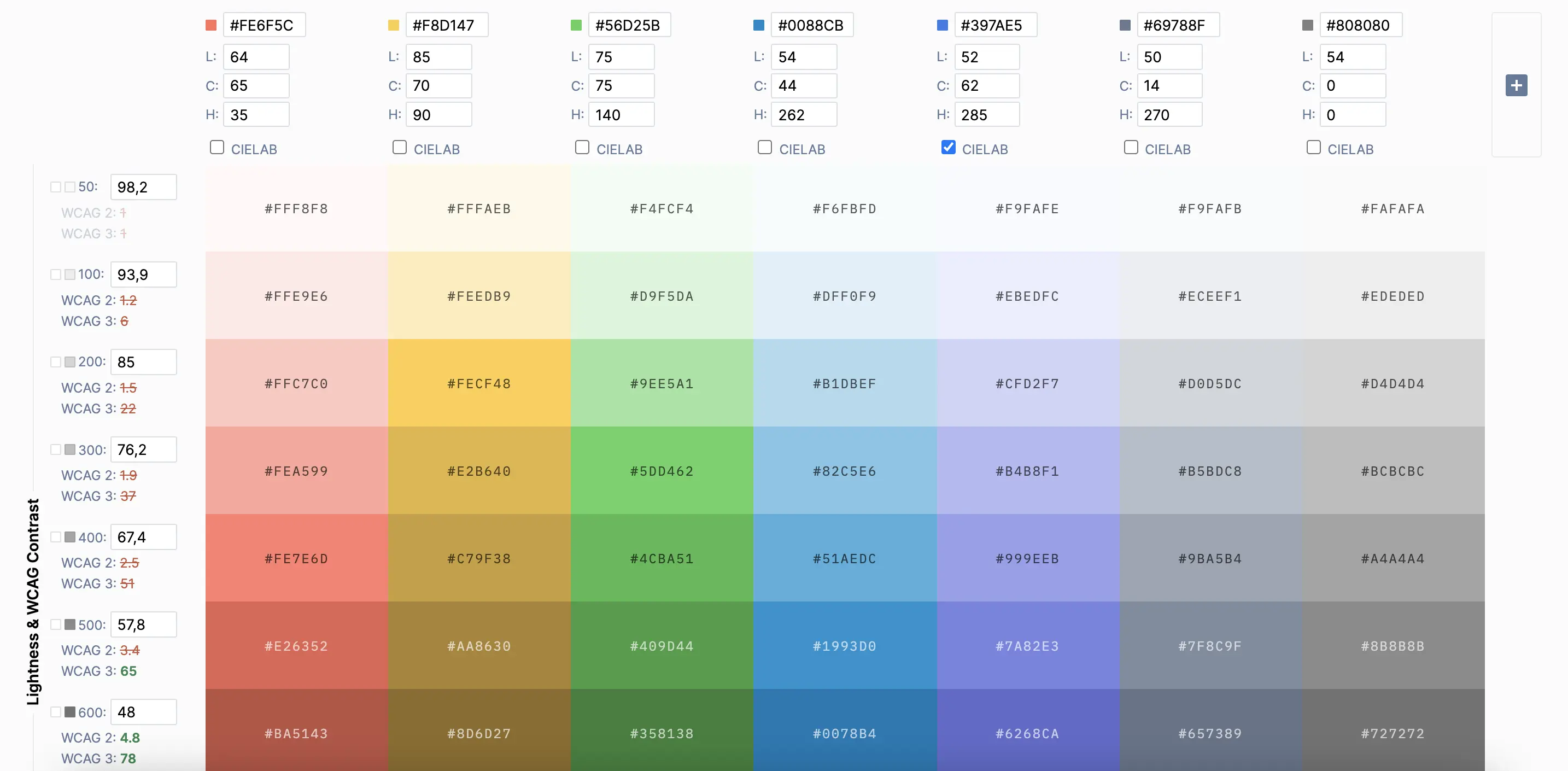Focus the H field with value 270

1169,114
